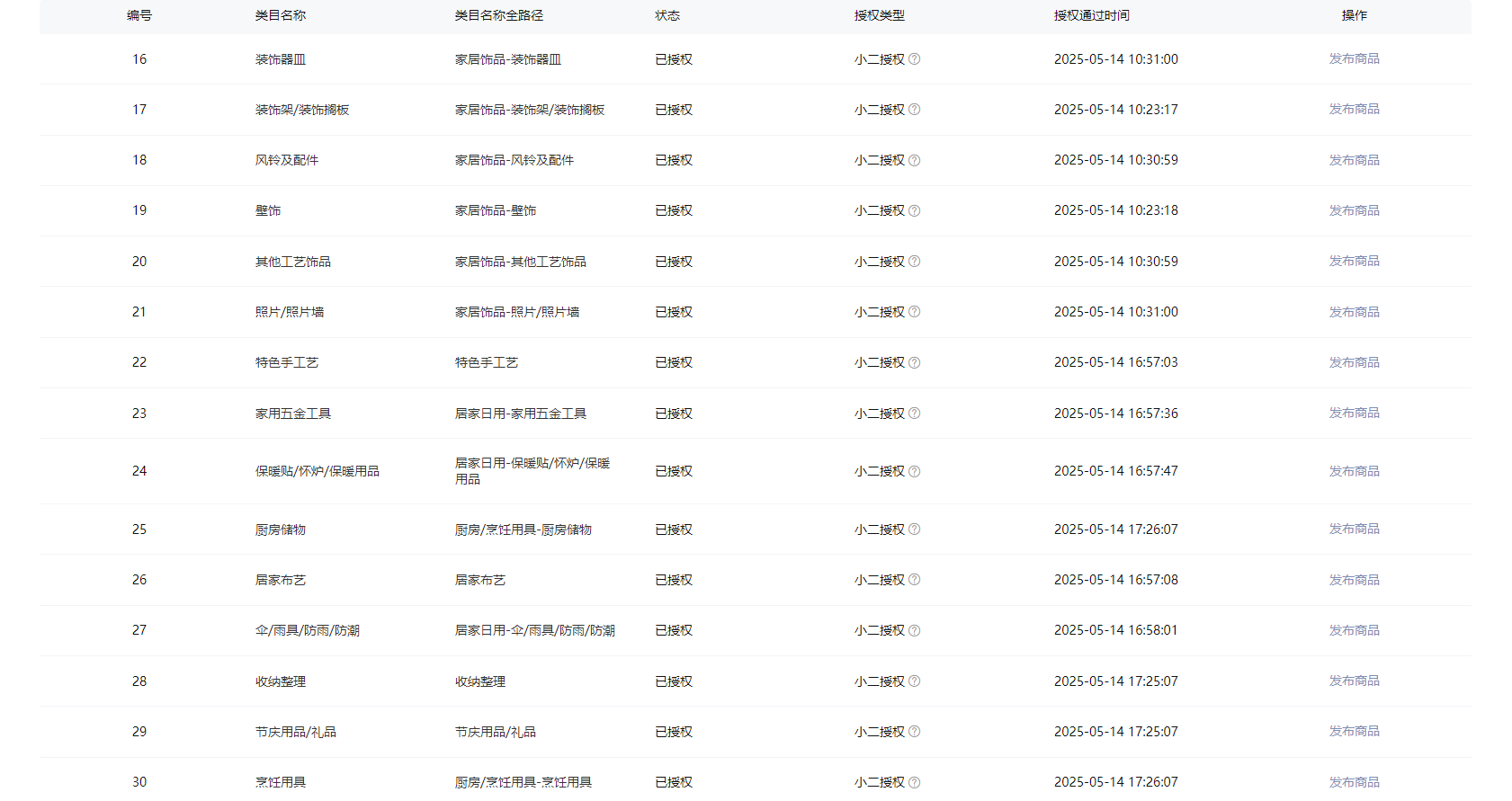The width and height of the screenshot is (1512, 801).
Task: Click 发布商品 in row 22
Action: tap(1354, 362)
